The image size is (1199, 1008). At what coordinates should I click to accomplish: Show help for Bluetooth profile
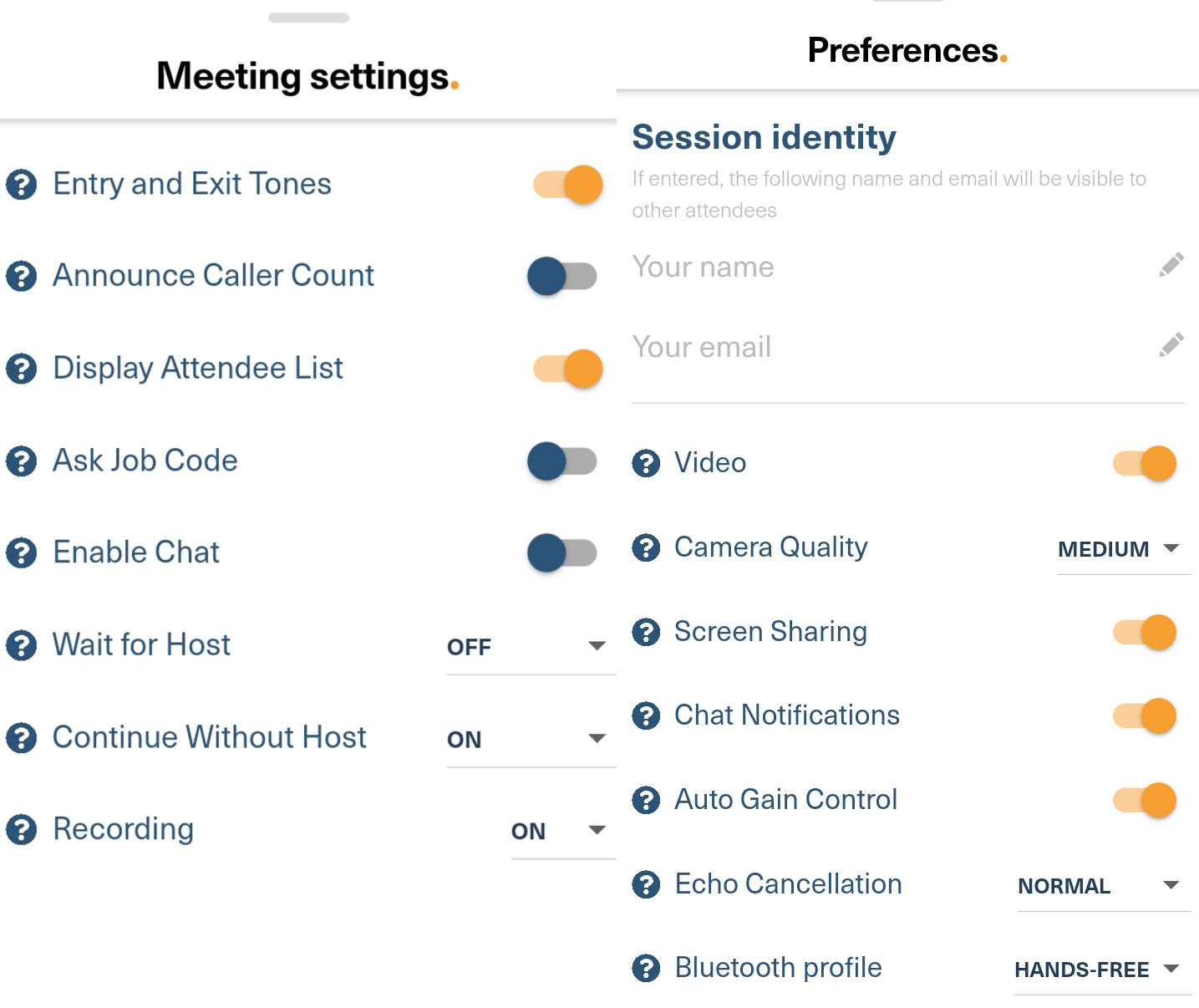coord(646,968)
